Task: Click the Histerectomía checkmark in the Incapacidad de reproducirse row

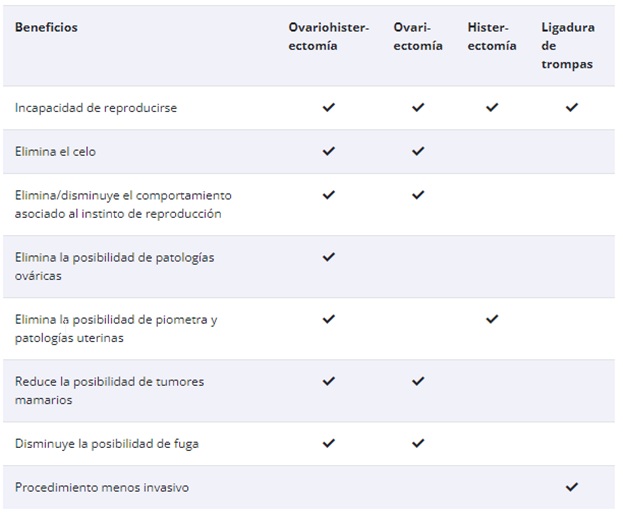Action: [492, 107]
